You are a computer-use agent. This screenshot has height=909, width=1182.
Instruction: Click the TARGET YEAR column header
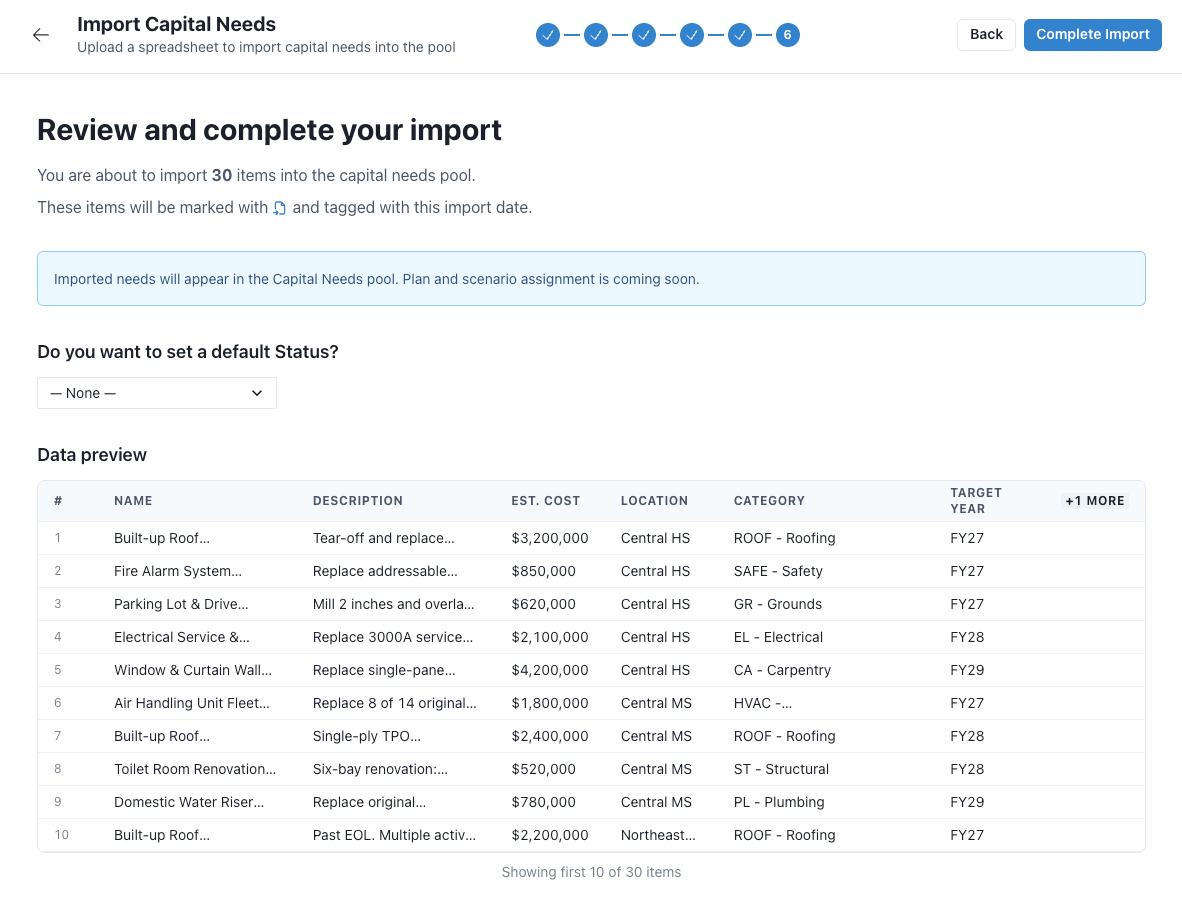(x=976, y=500)
